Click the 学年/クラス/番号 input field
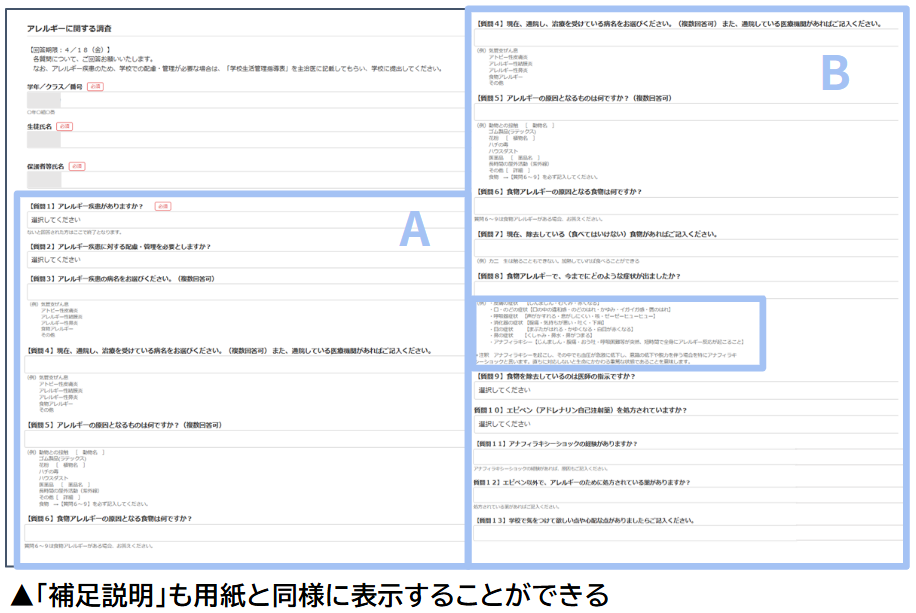 [x=245, y=100]
